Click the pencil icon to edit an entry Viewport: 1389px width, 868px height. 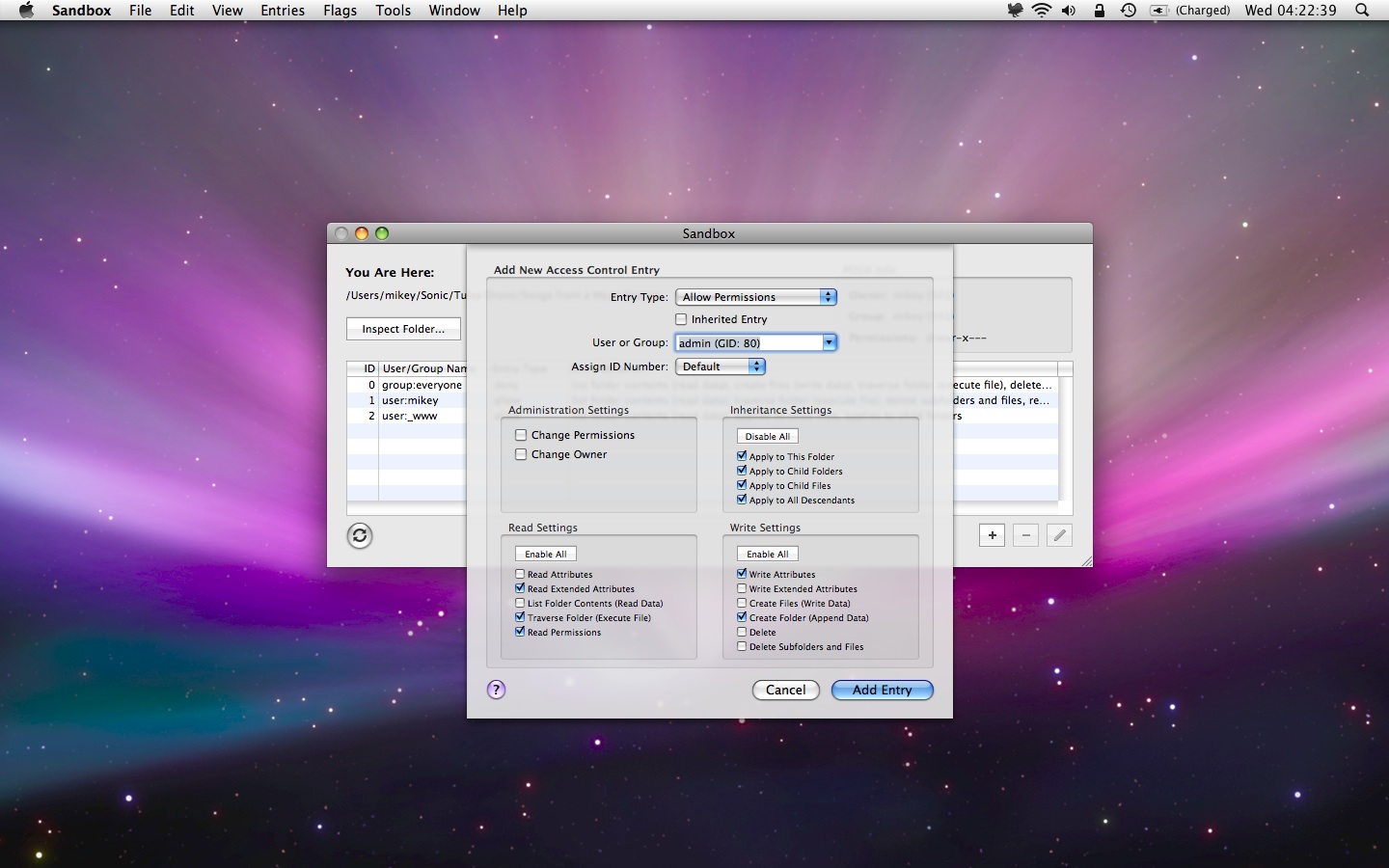click(1059, 535)
